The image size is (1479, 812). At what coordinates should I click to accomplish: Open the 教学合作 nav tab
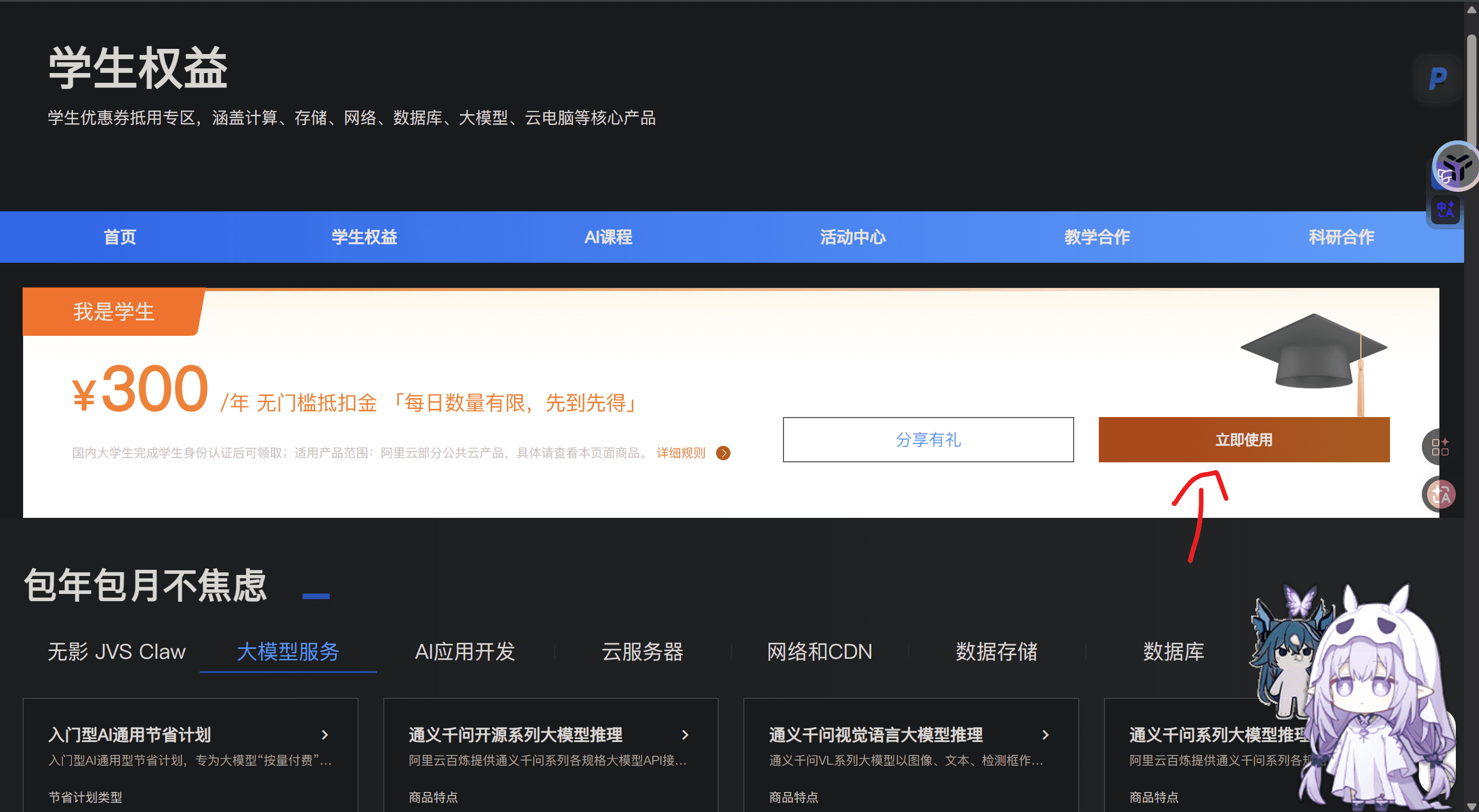click(x=1097, y=237)
